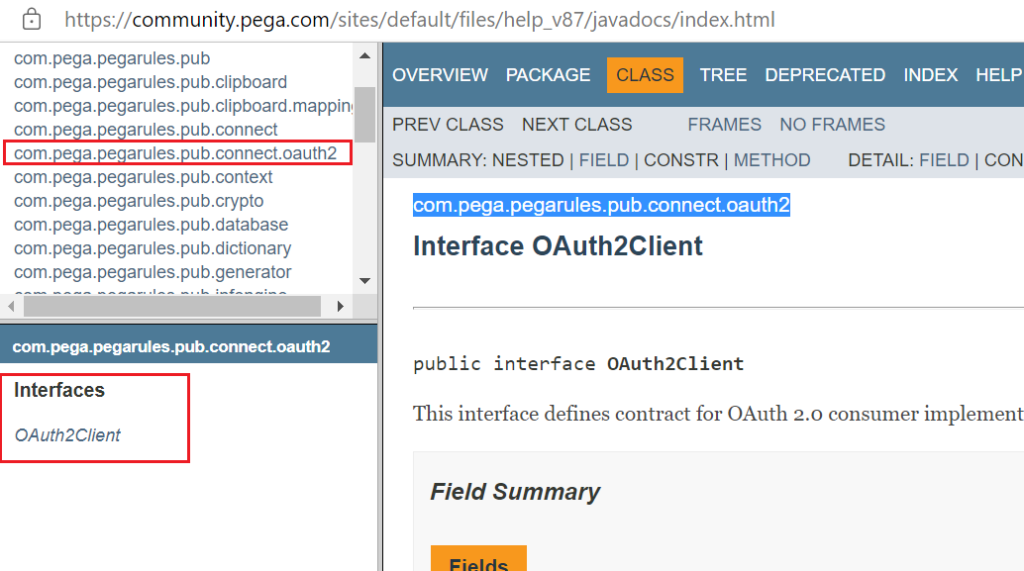This screenshot has height=571, width=1024.
Task: Open com.pega.pegarules.pub.generator package
Action: pos(152,272)
